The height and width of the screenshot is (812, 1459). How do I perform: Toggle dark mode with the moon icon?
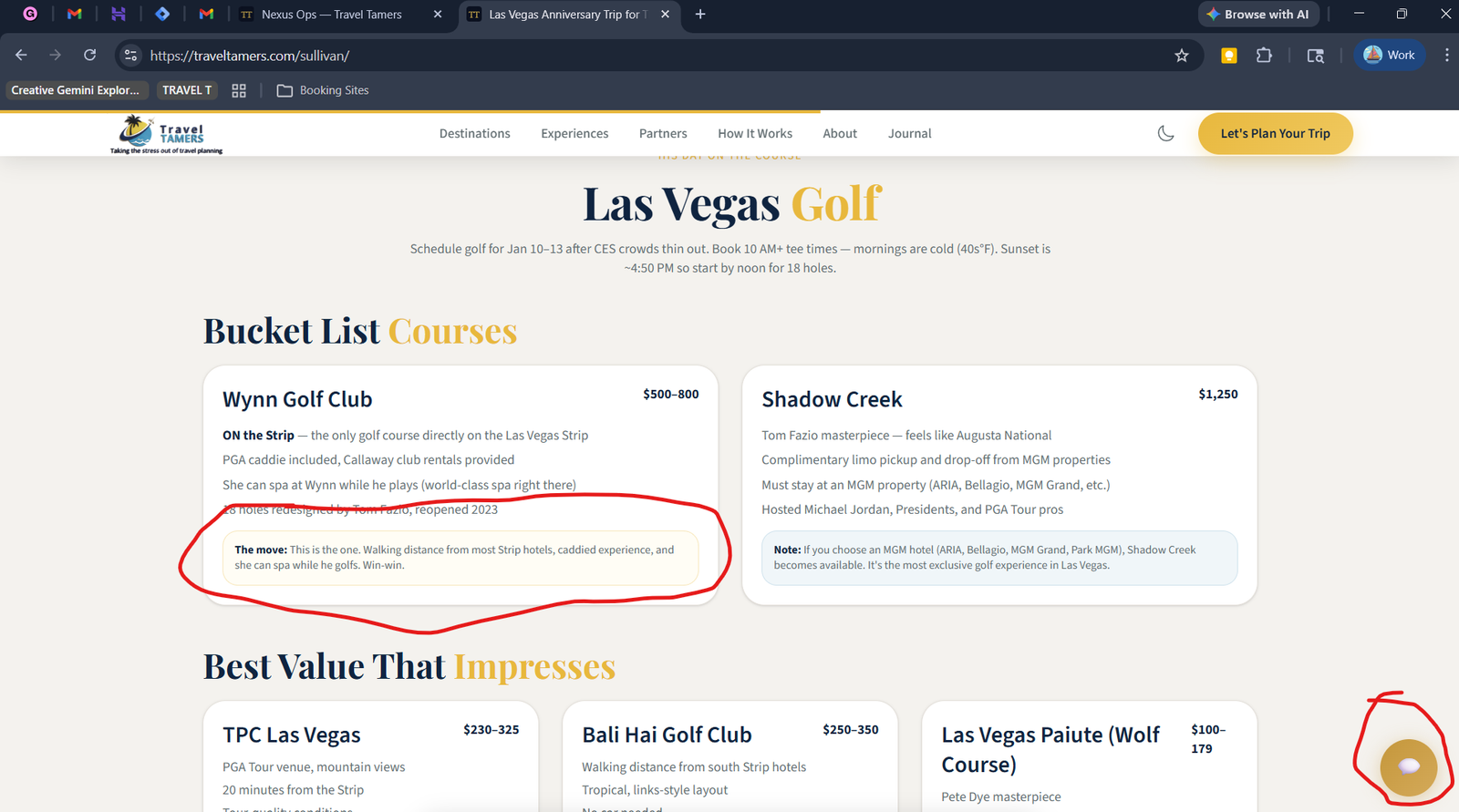1165,133
